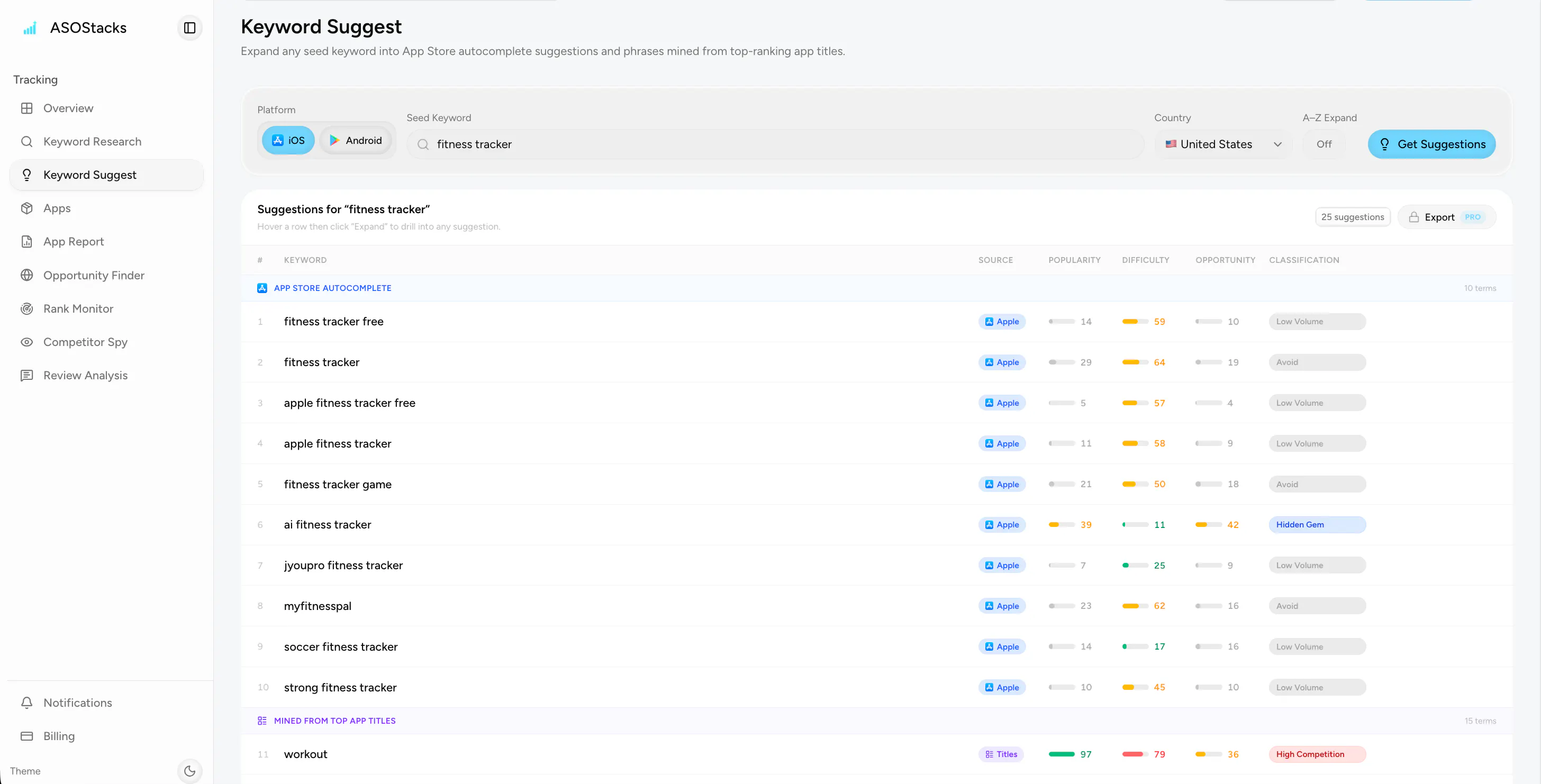Open Review Analysis from sidebar
Screen dimensions: 1541x784
[106, 376]
